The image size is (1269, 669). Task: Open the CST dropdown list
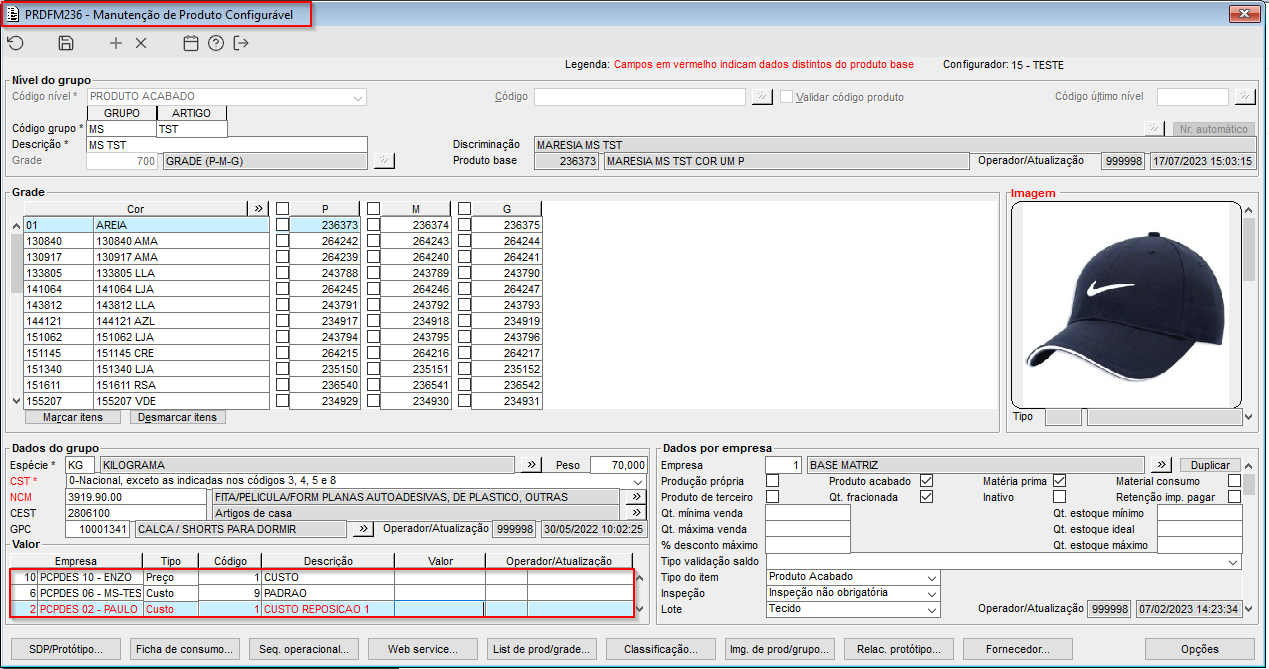(x=638, y=481)
